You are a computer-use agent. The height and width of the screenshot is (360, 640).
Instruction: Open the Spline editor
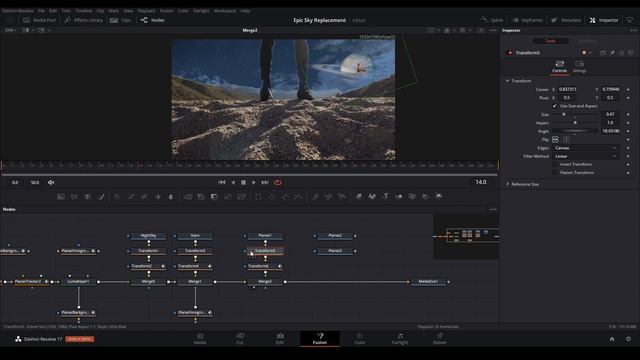pyautogui.click(x=492, y=20)
